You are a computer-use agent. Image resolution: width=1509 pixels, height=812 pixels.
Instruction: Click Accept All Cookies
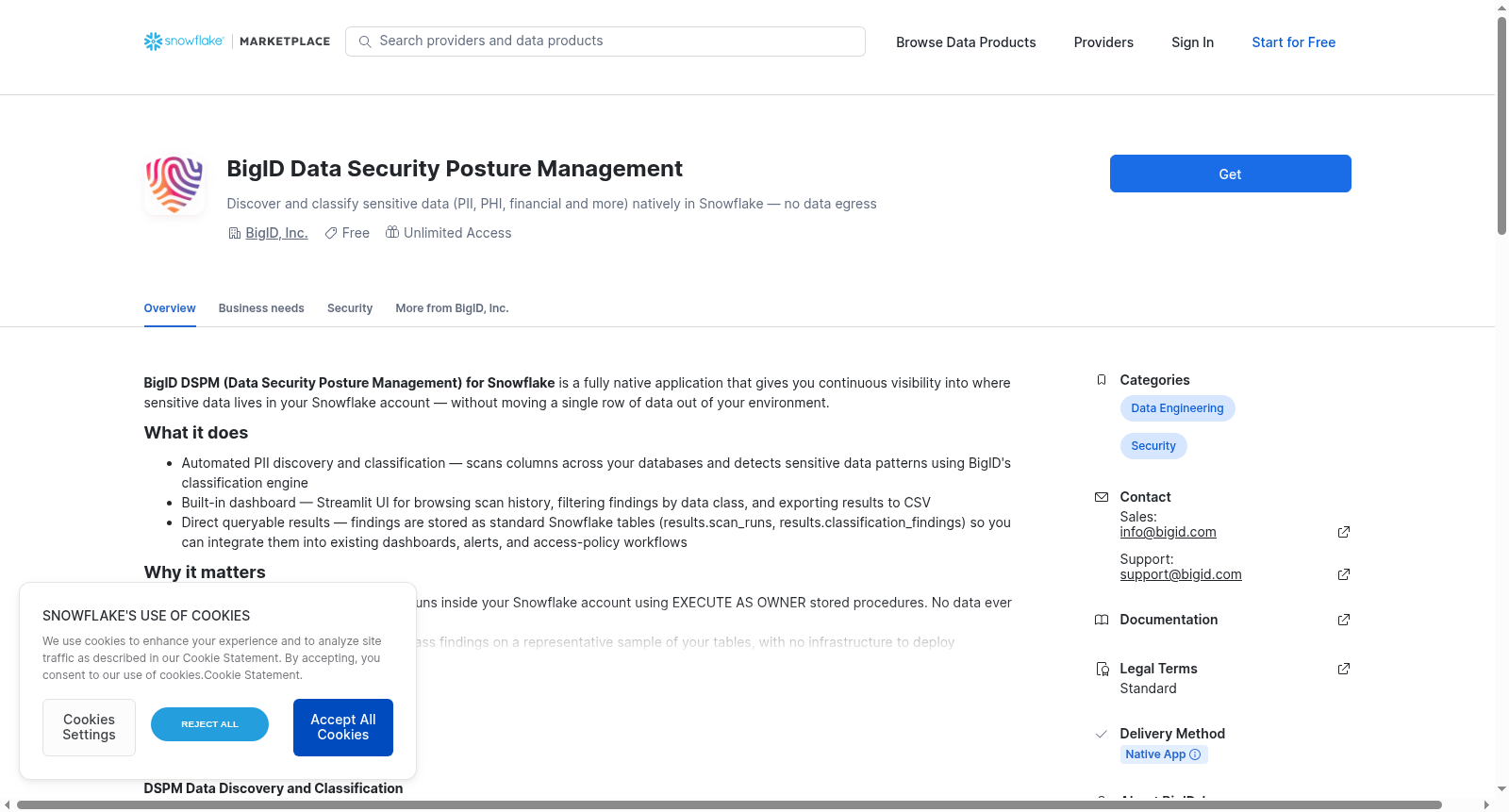(343, 727)
